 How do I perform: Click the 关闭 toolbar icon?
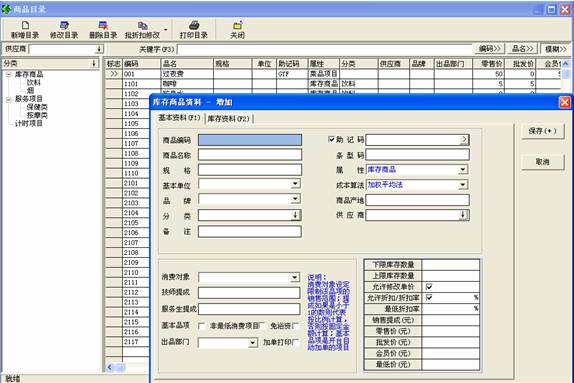click(x=237, y=25)
